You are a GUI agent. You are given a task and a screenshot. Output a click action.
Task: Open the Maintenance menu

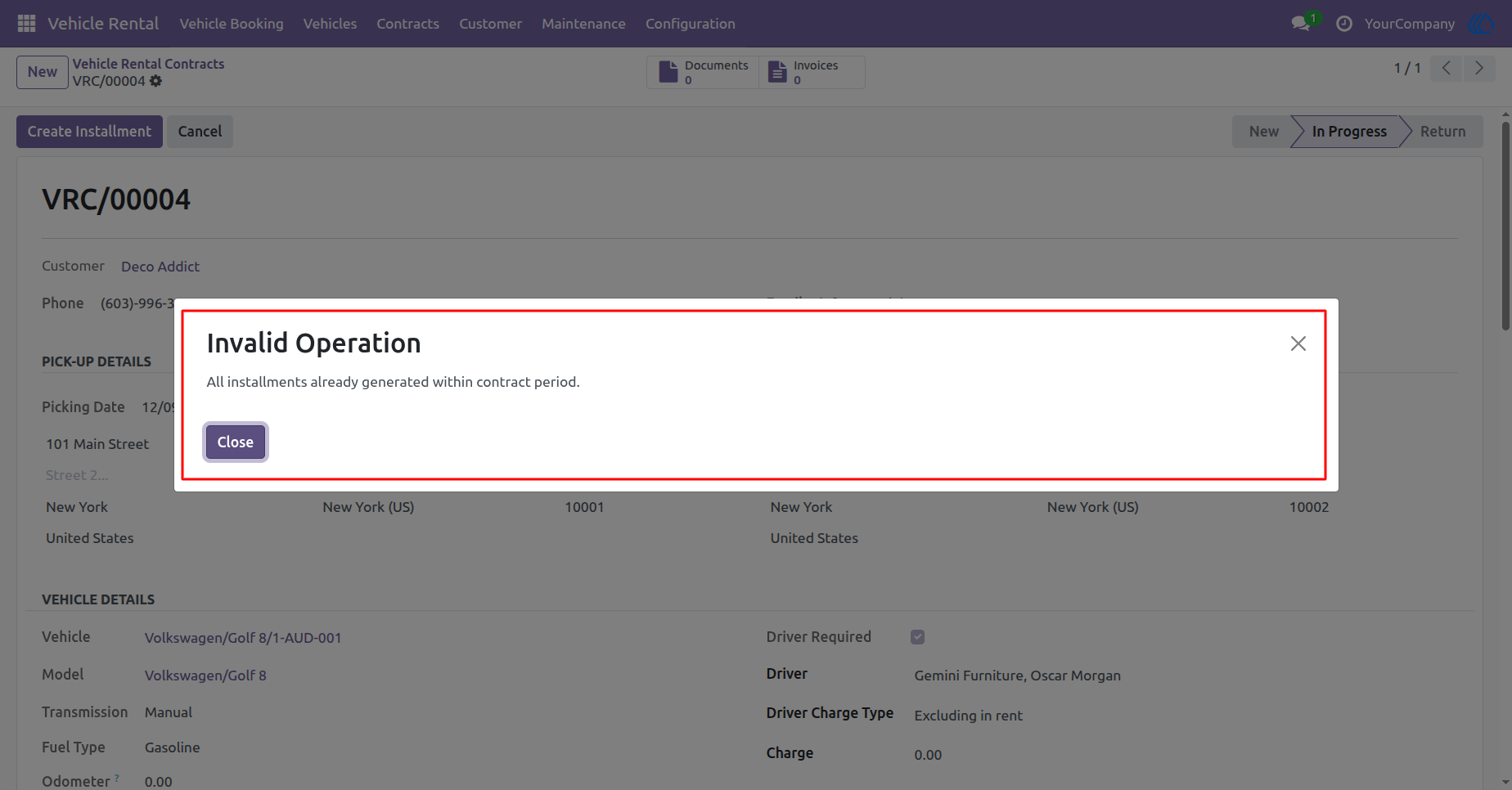pos(583,24)
